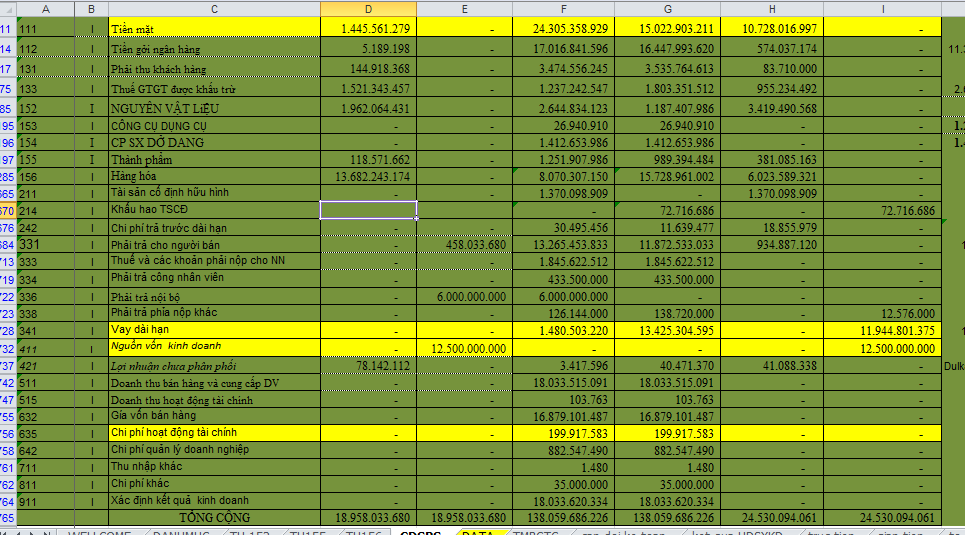The height and width of the screenshot is (535, 965).
Task: Click the column C header
Action: click(213, 9)
